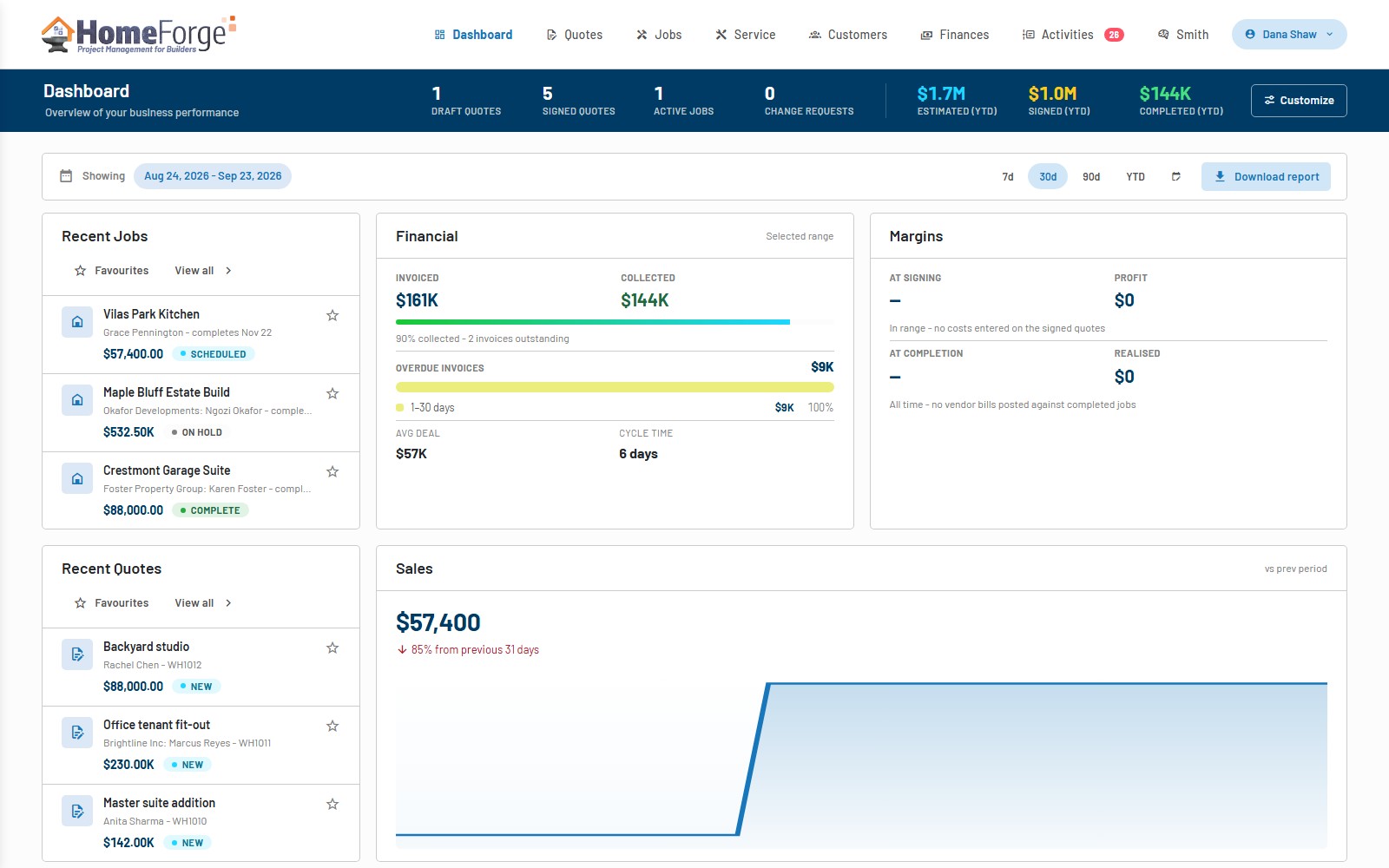Select the 7d range
The height and width of the screenshot is (868, 1389).
1008,176
